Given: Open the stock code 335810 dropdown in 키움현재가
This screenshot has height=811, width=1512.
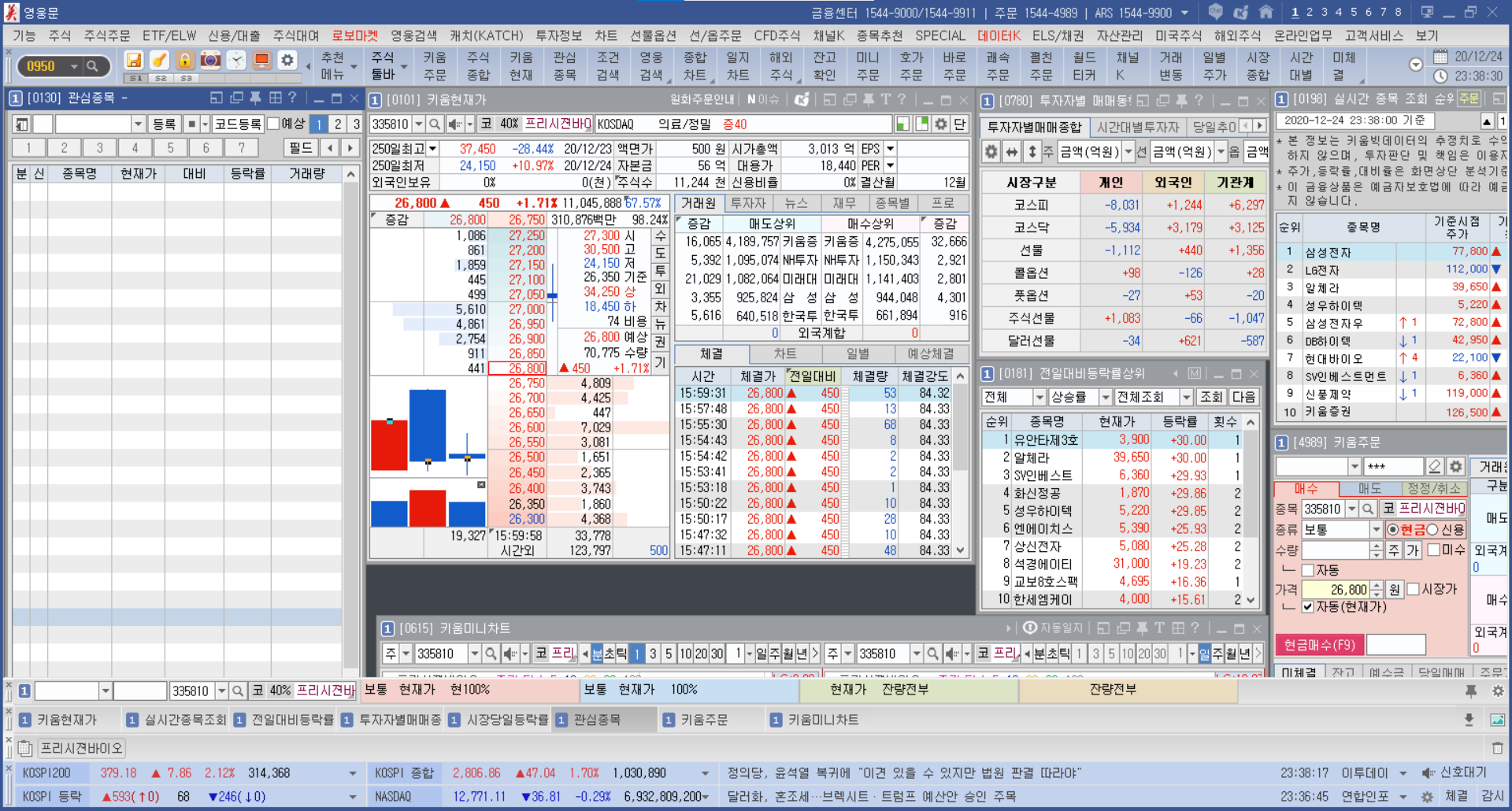Looking at the screenshot, I should tap(419, 124).
